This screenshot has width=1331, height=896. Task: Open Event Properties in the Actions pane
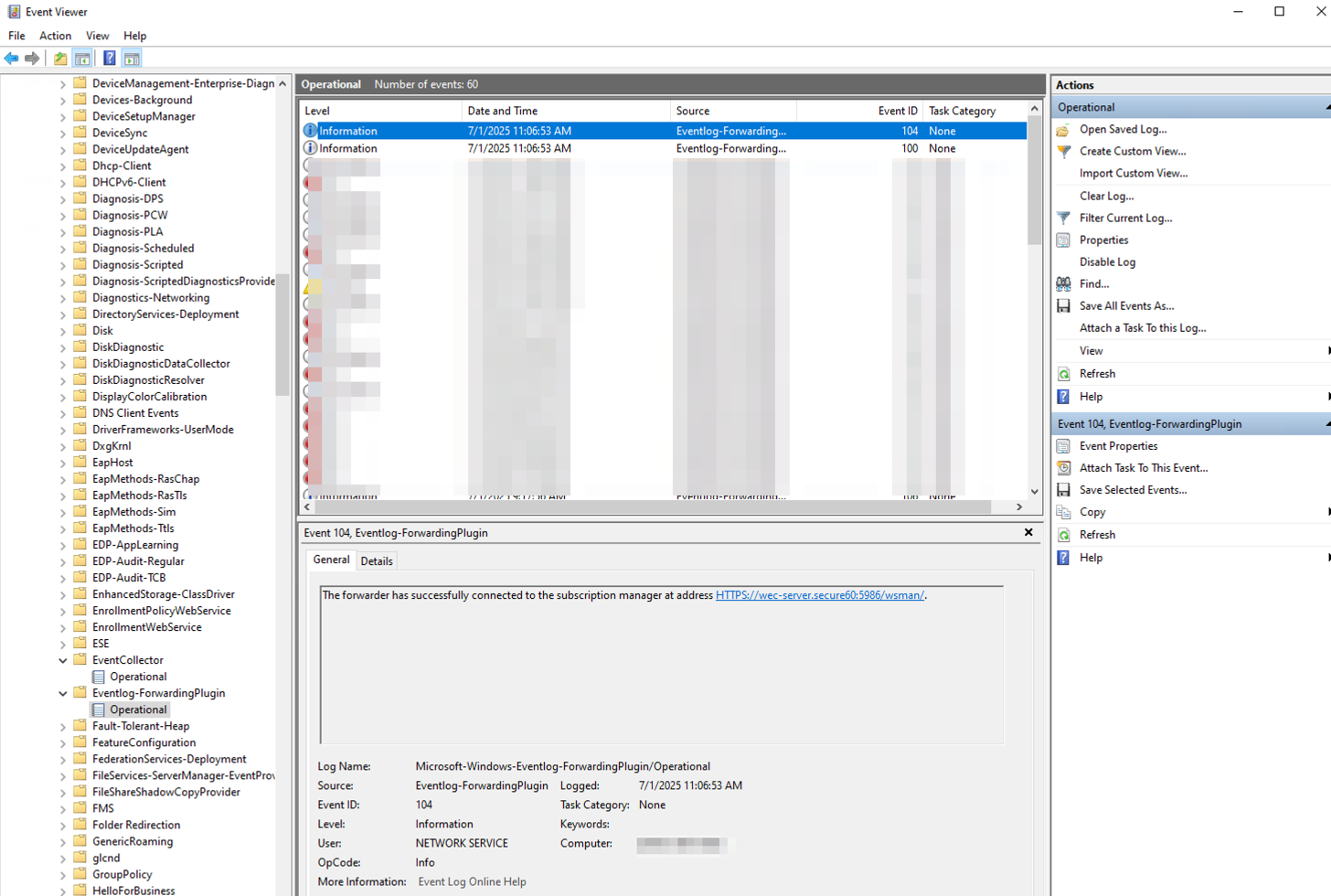coord(1119,446)
